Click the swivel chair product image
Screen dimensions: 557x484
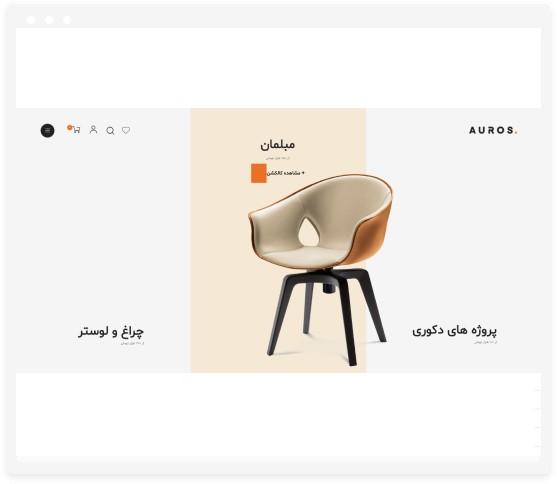click(x=320, y=268)
